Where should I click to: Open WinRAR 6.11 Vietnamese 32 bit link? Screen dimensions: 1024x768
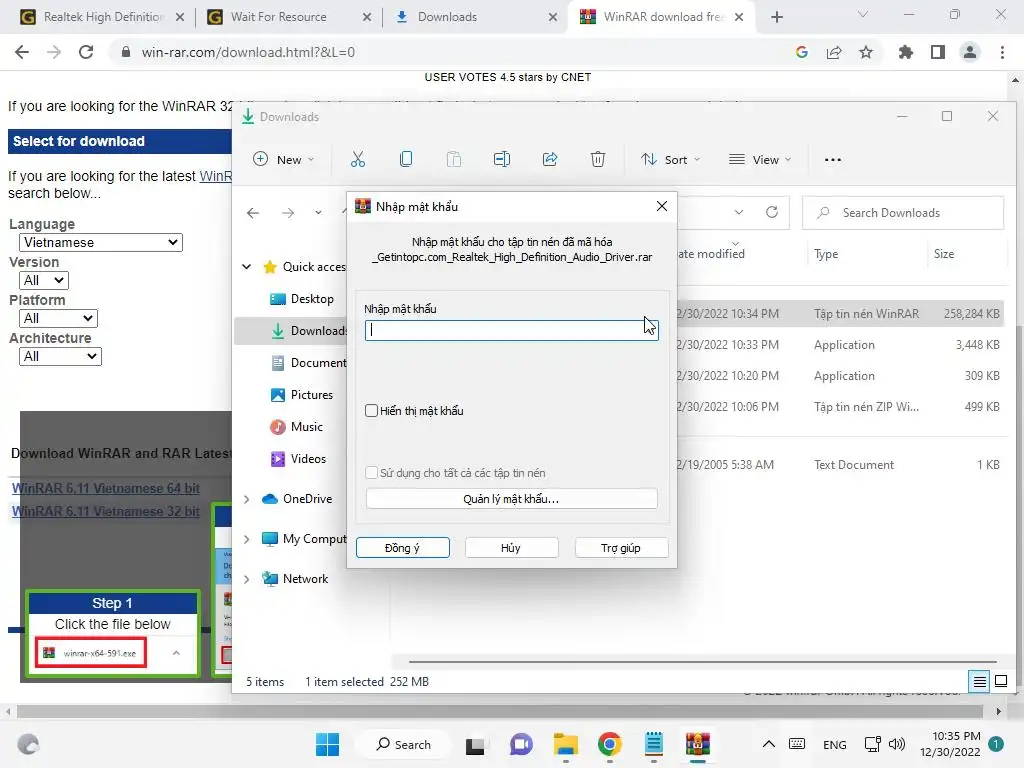click(x=106, y=511)
